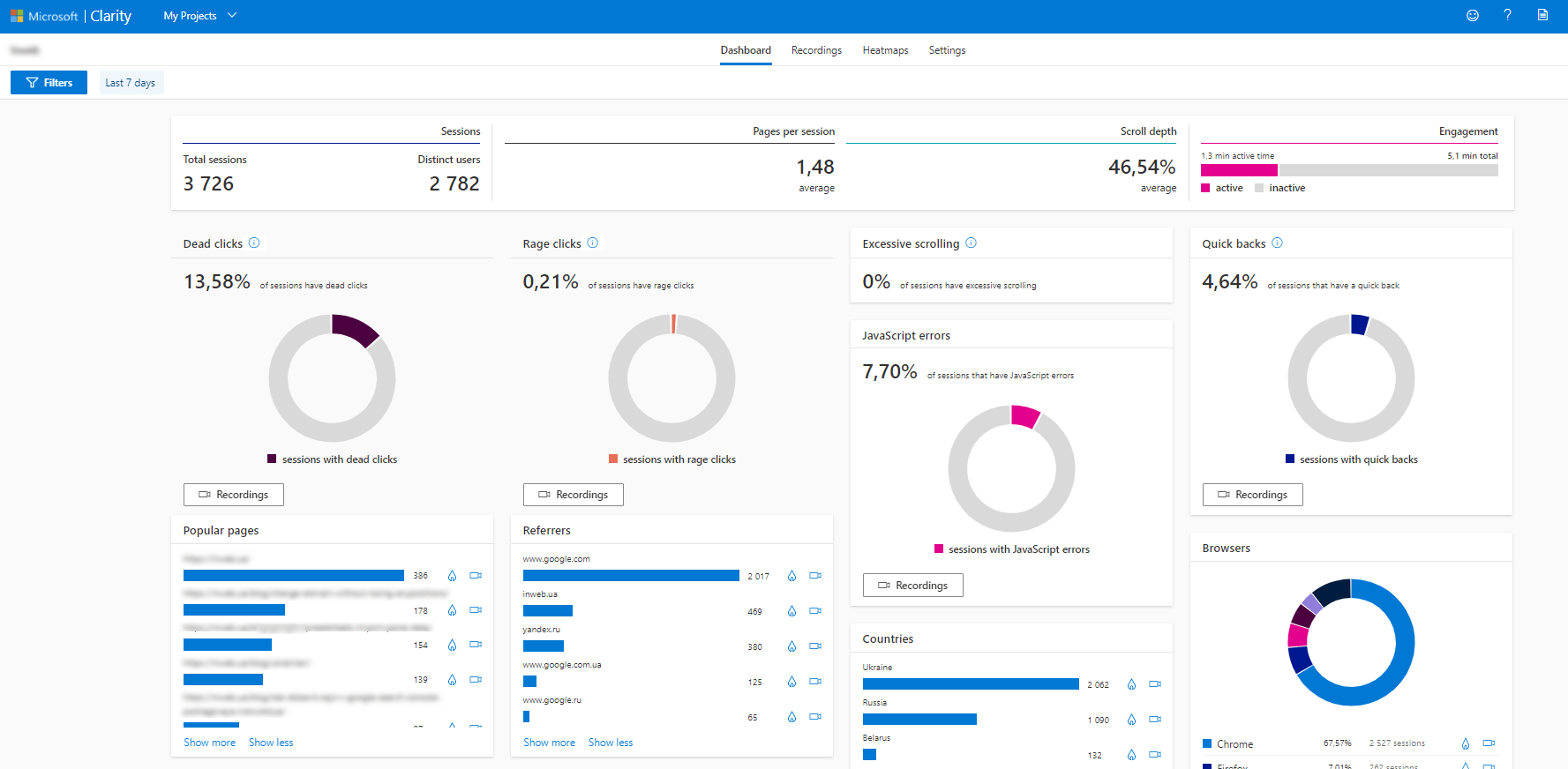The width and height of the screenshot is (1568, 769).
Task: Show more popular pages
Action: pyautogui.click(x=210, y=743)
